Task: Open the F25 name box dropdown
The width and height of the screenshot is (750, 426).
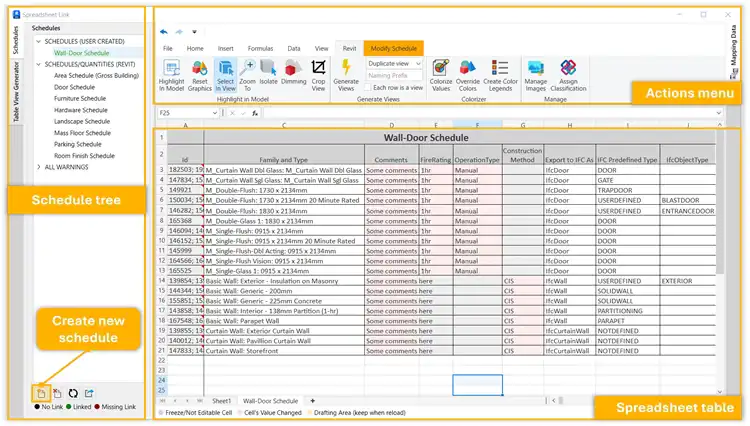Action: coord(215,113)
